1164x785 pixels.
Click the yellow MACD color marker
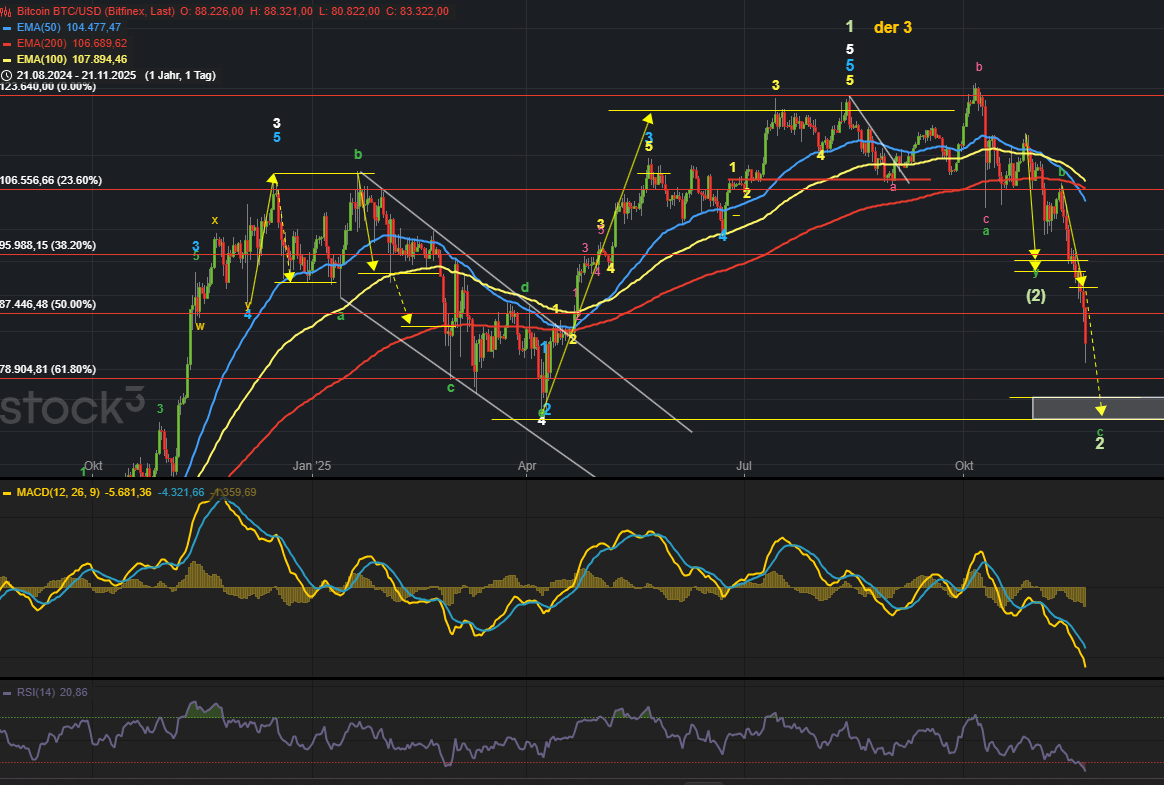pos(7,492)
